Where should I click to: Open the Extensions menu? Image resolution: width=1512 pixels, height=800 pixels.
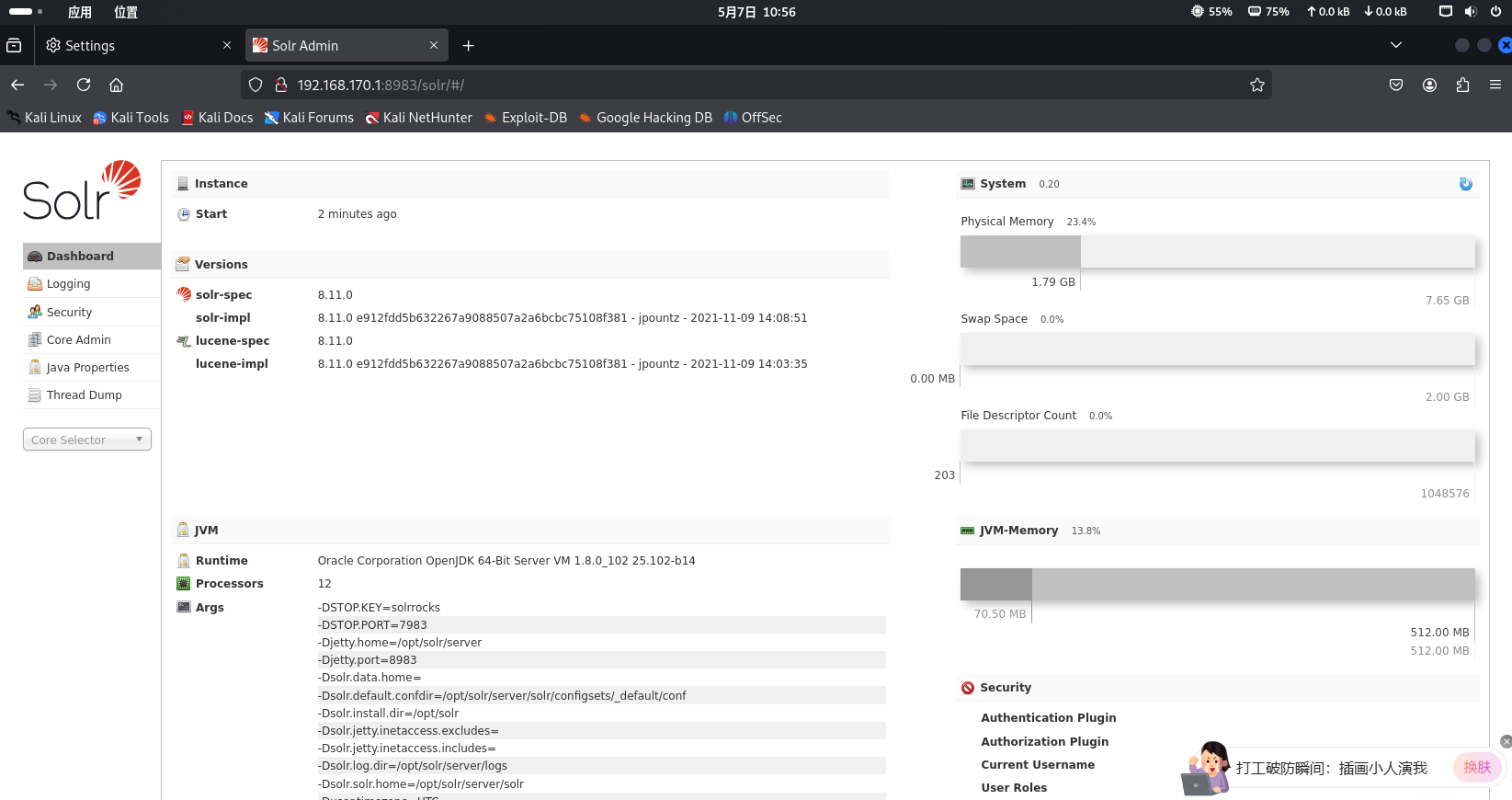1462,85
